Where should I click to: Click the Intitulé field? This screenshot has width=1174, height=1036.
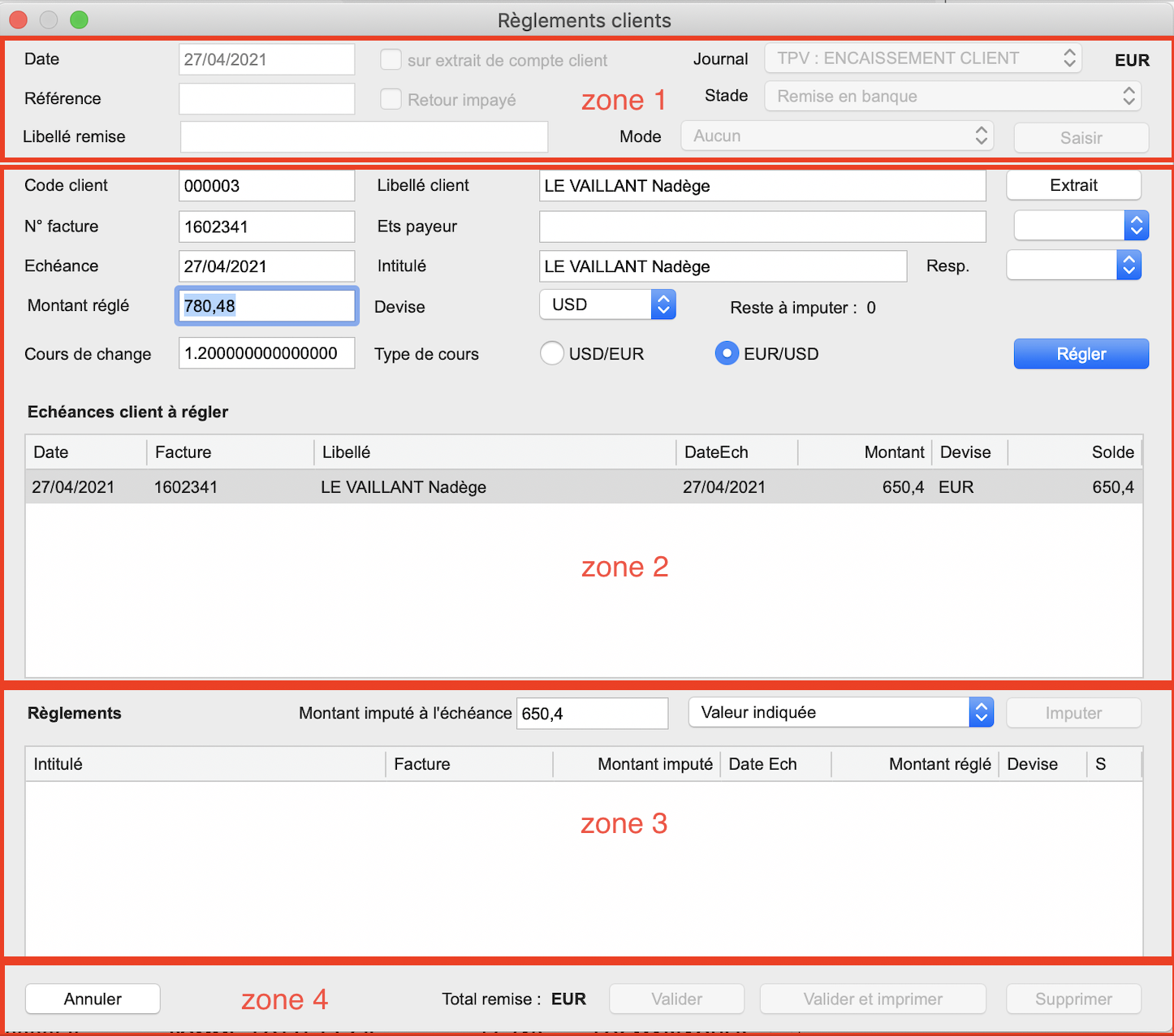pos(723,266)
